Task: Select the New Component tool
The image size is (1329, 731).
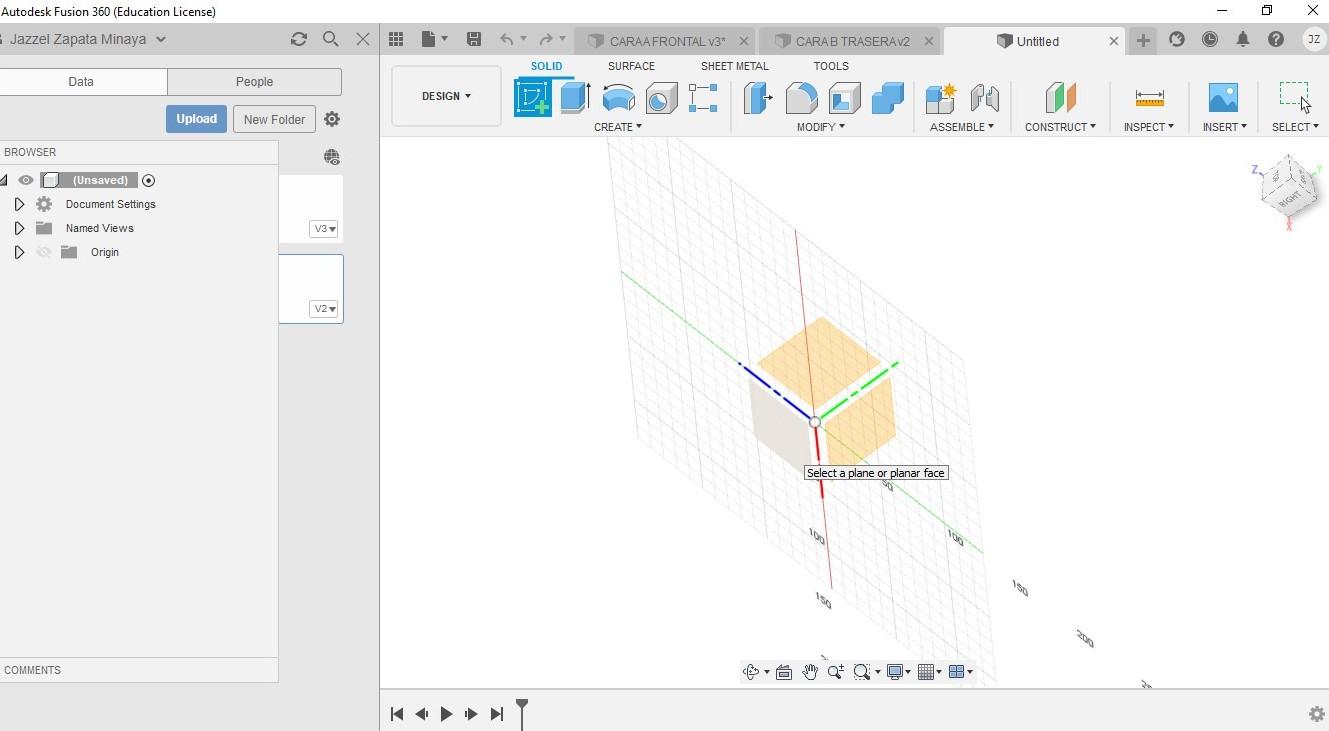Action: tap(941, 98)
